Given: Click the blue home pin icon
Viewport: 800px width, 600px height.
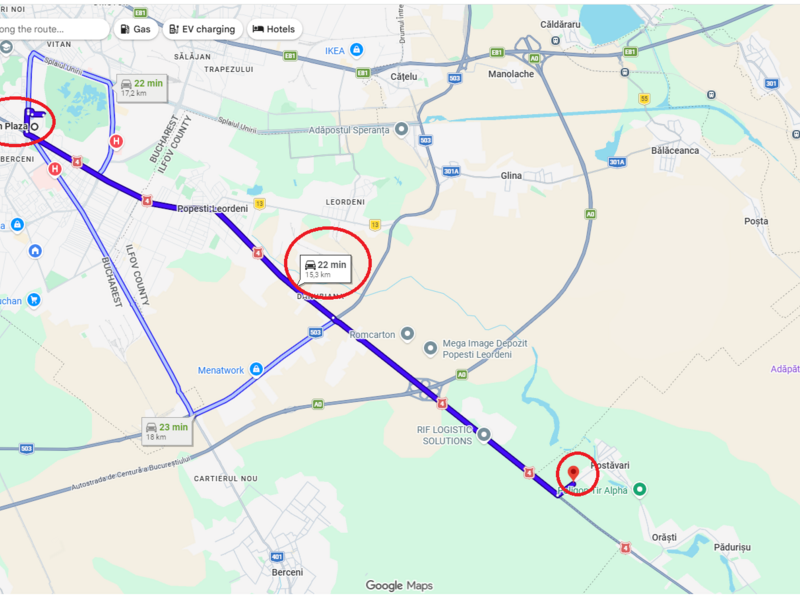Looking at the screenshot, I should tap(35, 251).
